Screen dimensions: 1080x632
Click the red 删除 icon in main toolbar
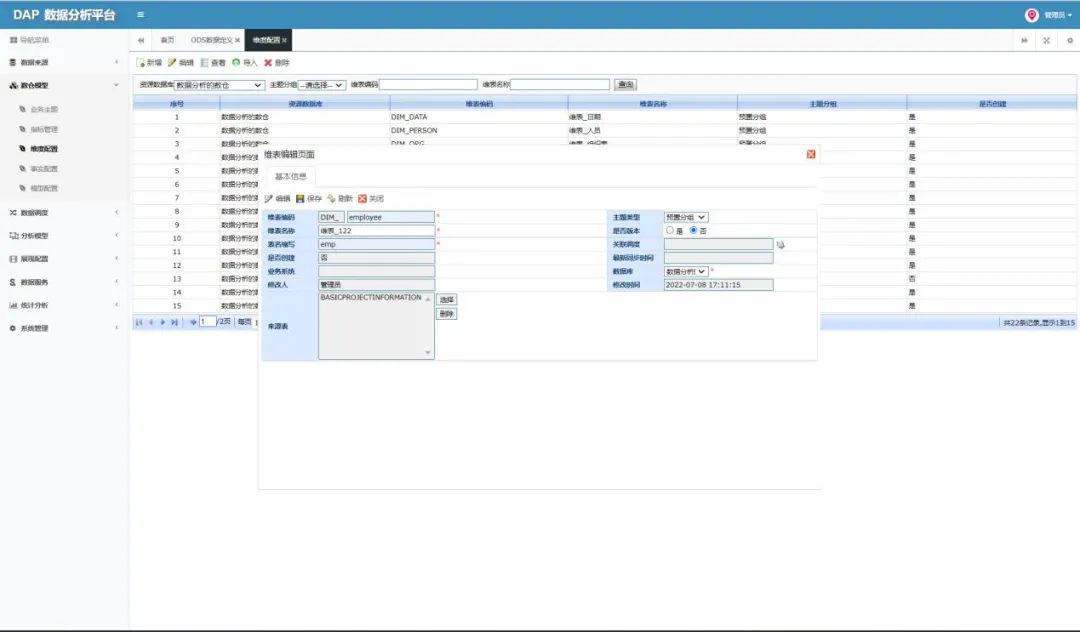pos(268,63)
